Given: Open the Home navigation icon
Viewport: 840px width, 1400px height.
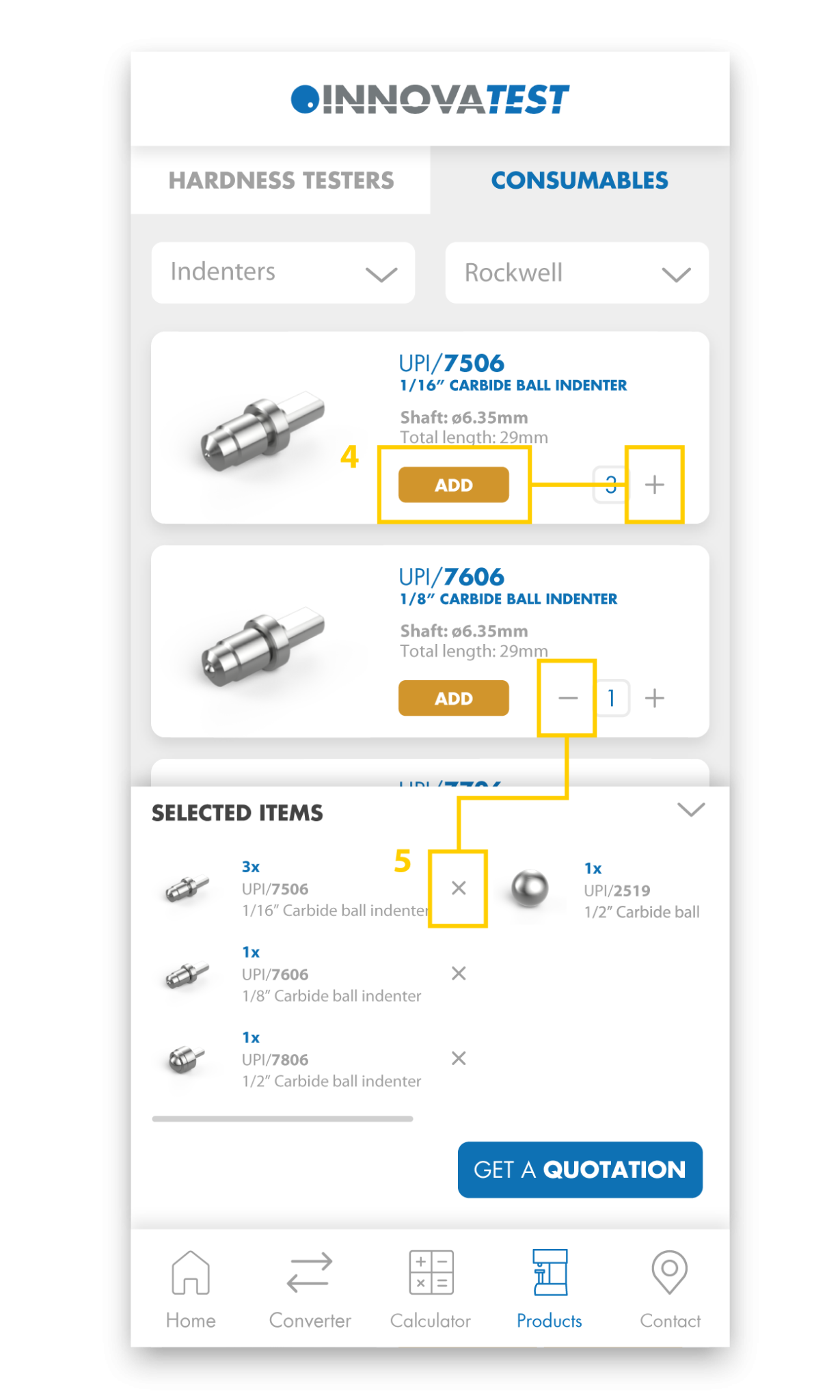Looking at the screenshot, I should click(191, 1273).
